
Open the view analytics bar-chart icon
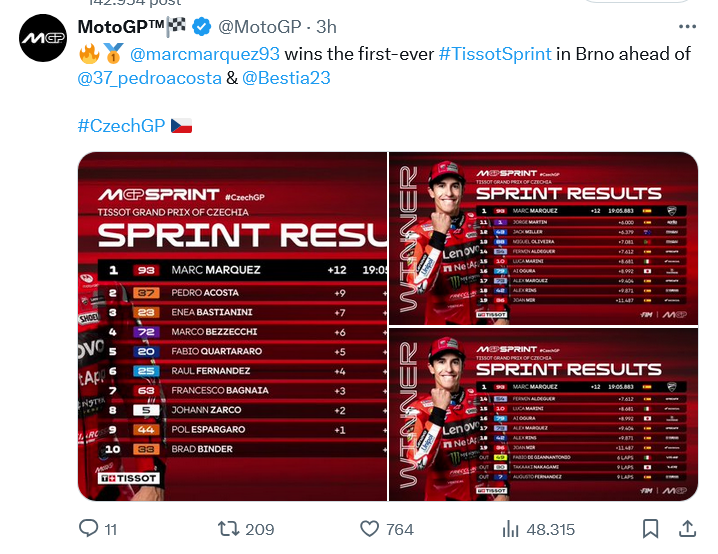(510, 528)
